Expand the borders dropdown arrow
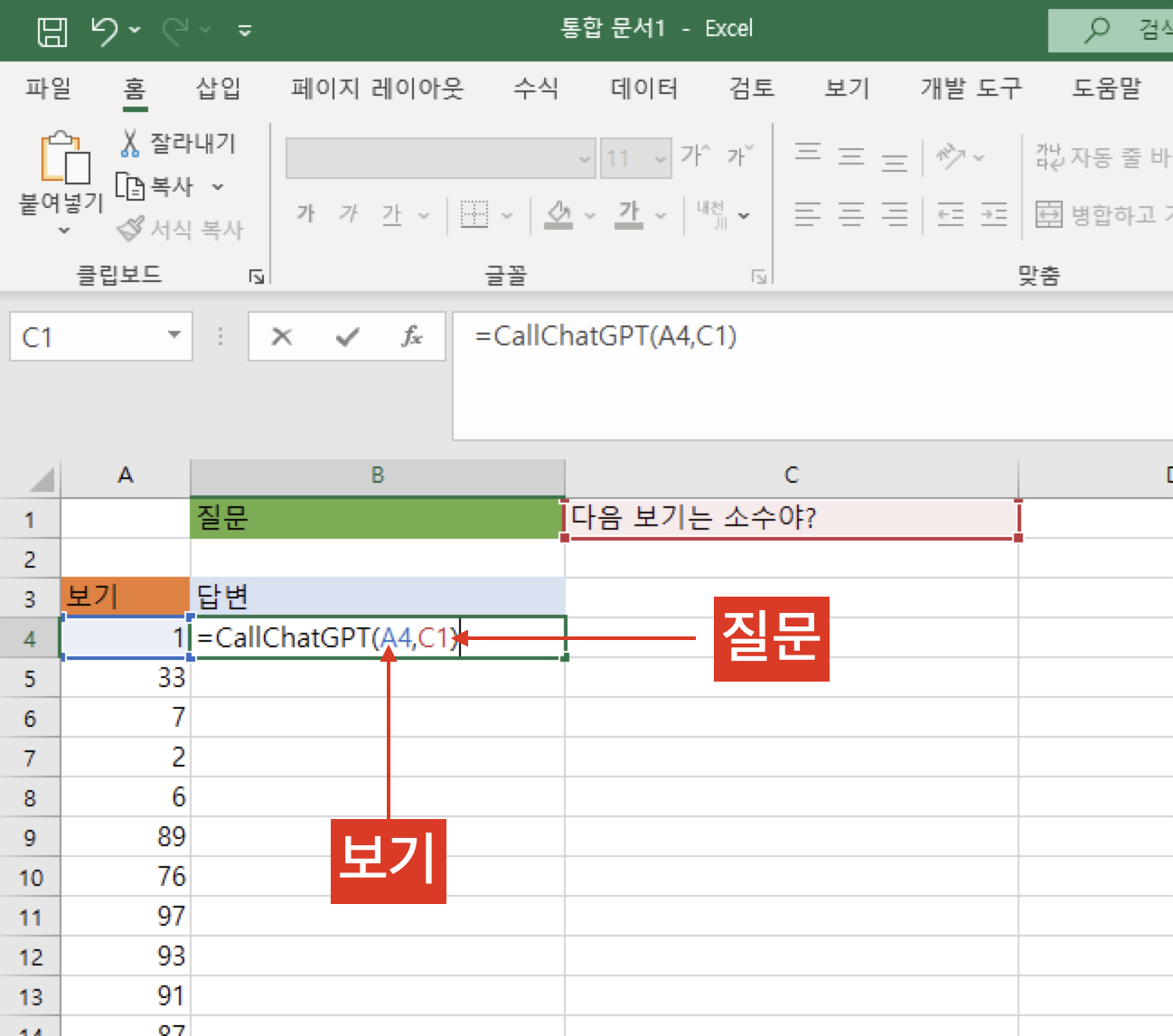1173x1036 pixels. click(x=507, y=215)
